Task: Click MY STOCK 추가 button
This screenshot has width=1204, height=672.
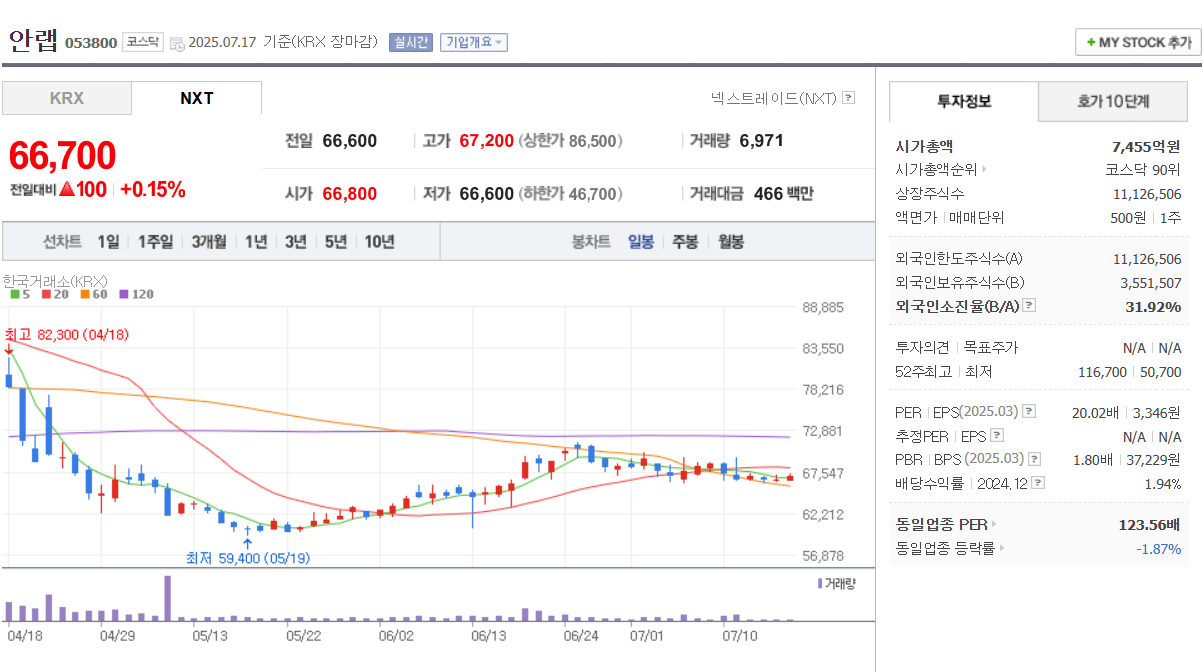Action: (1137, 42)
